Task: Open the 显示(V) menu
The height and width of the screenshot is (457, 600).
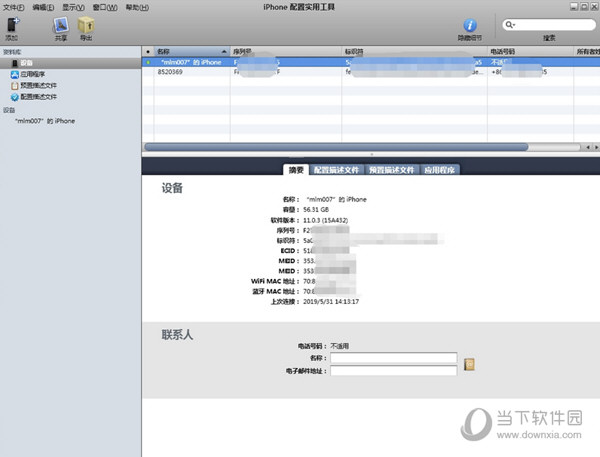Action: click(x=73, y=7)
